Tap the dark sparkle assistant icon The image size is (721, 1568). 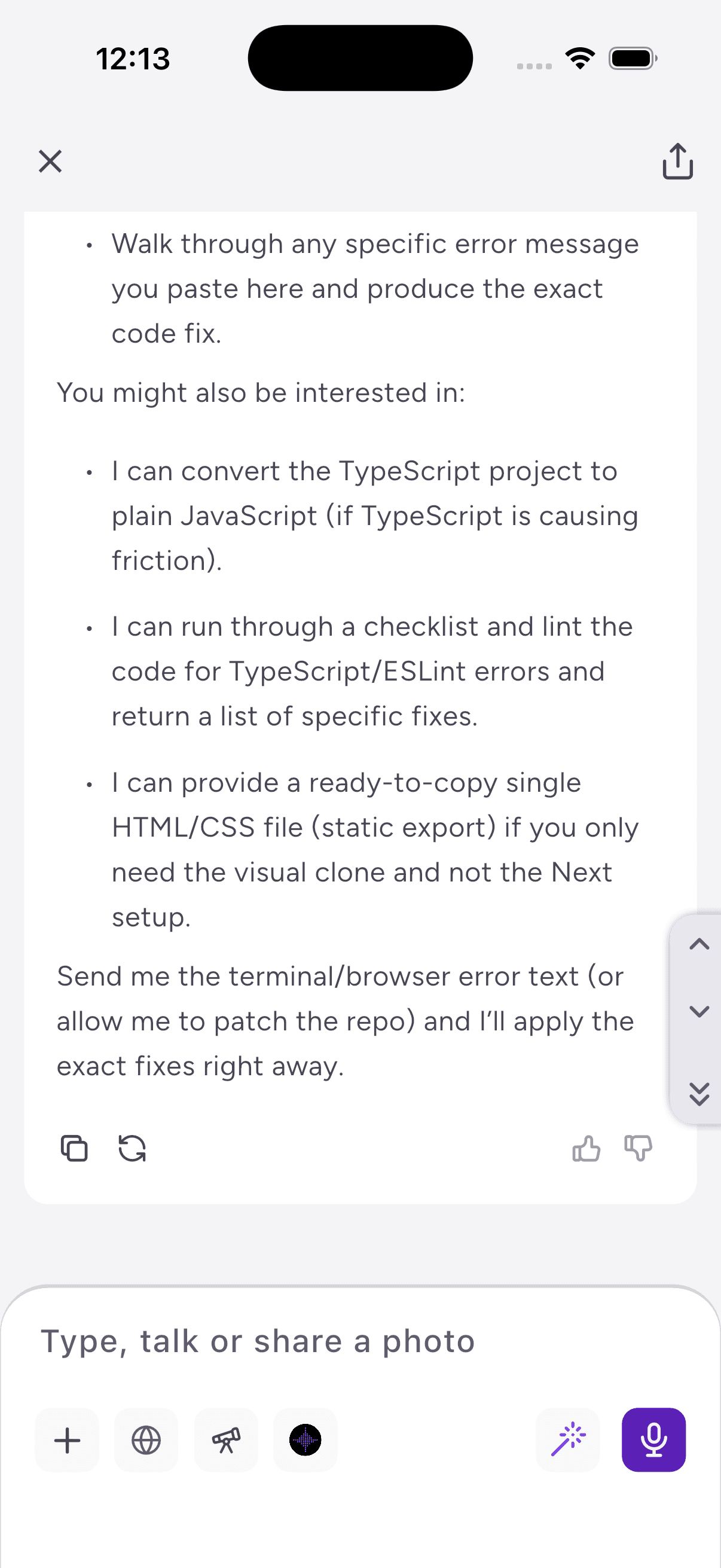(305, 1439)
